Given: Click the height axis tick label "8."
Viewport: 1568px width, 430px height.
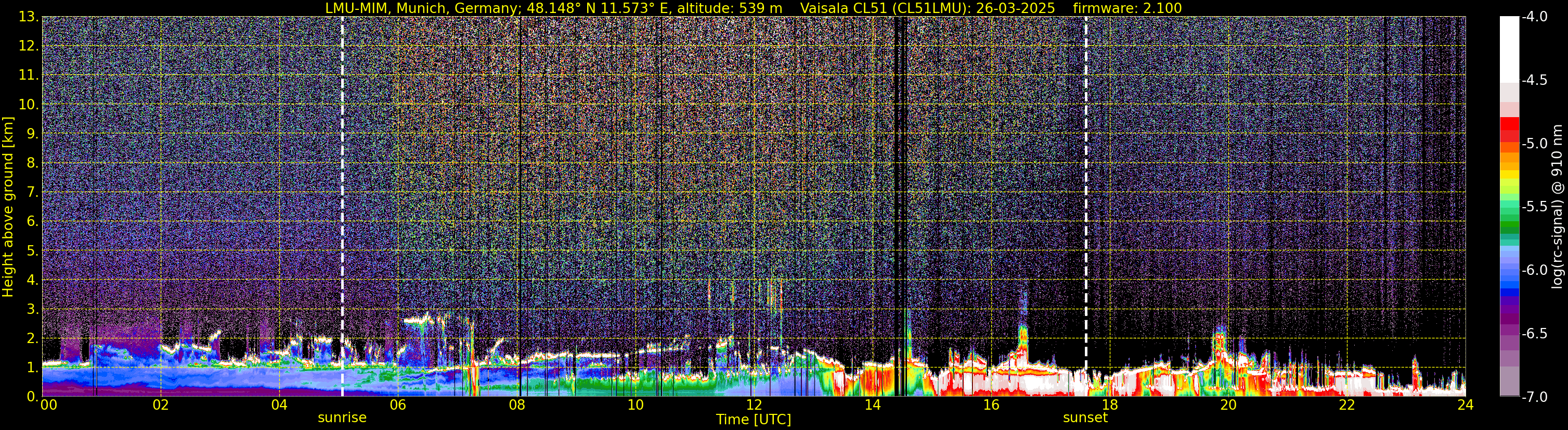Looking at the screenshot, I should pyautogui.click(x=32, y=163).
